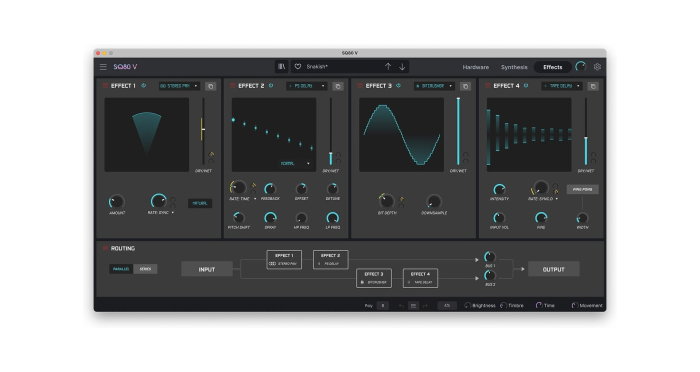Click Effect 4 Intensity knob
This screenshot has height=372, width=700.
point(499,189)
